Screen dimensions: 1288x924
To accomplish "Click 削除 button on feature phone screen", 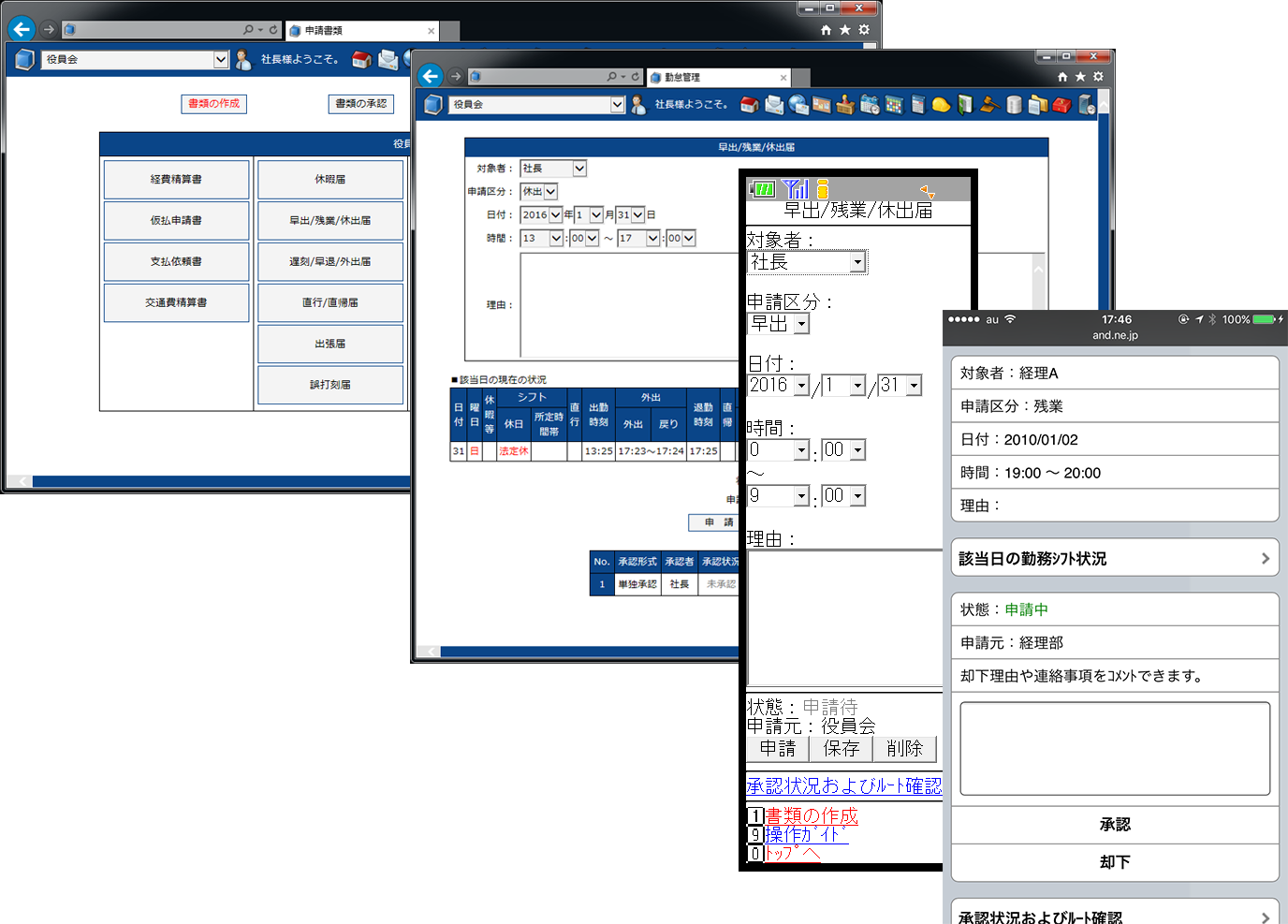I will pos(904,749).
